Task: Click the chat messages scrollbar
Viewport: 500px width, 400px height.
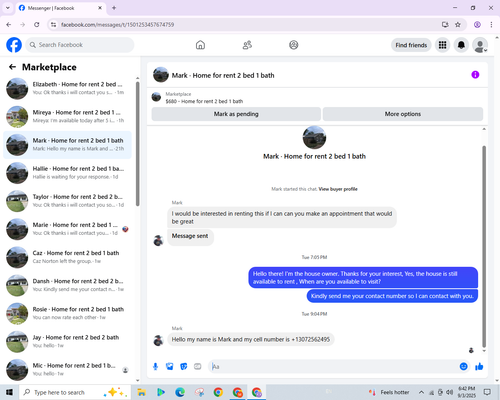Action: click(484, 247)
